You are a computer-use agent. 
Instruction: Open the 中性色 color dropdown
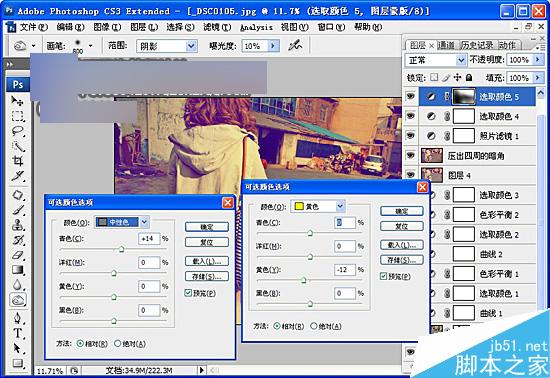click(x=145, y=222)
